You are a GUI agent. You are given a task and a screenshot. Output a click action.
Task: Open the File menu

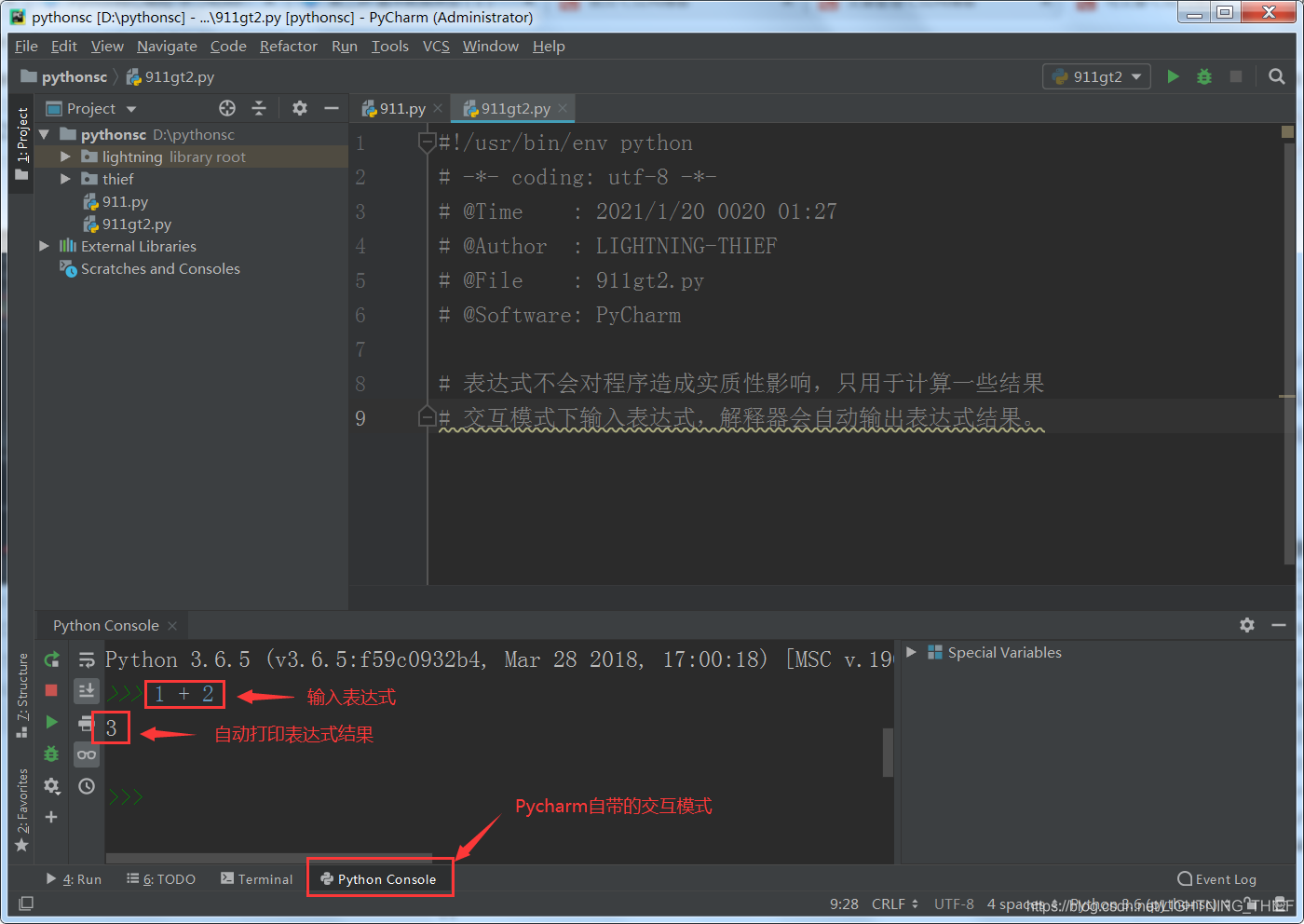26,46
